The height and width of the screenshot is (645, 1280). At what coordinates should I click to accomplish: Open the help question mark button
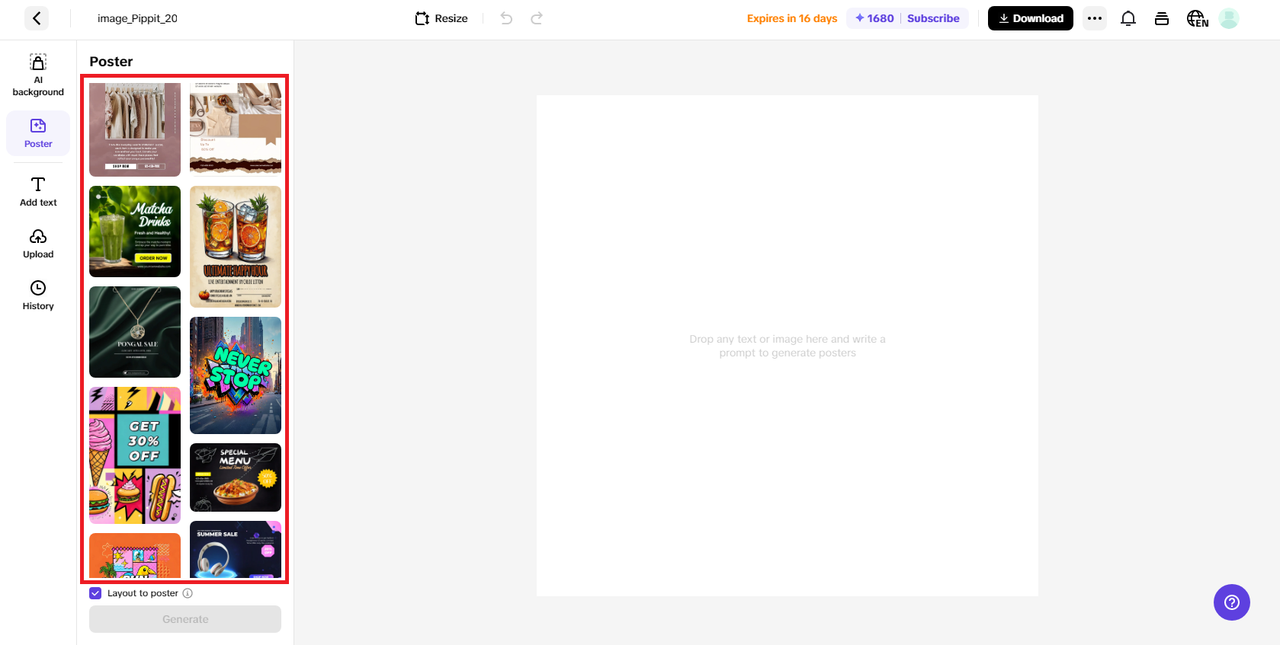pos(1231,602)
